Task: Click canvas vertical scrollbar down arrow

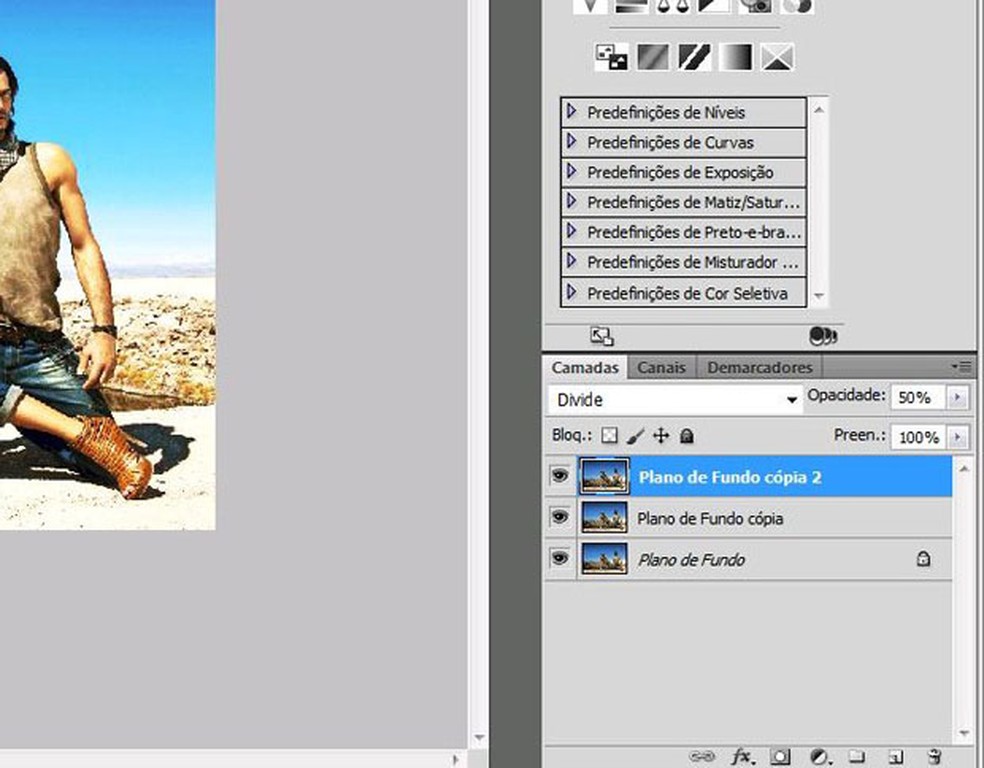Action: [479, 738]
